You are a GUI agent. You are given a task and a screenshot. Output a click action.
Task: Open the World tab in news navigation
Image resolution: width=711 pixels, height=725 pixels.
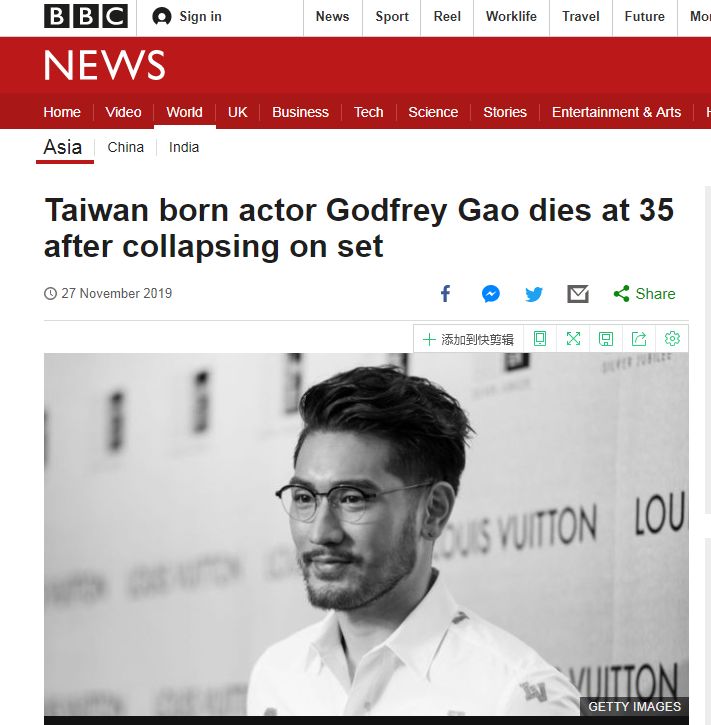click(x=184, y=112)
